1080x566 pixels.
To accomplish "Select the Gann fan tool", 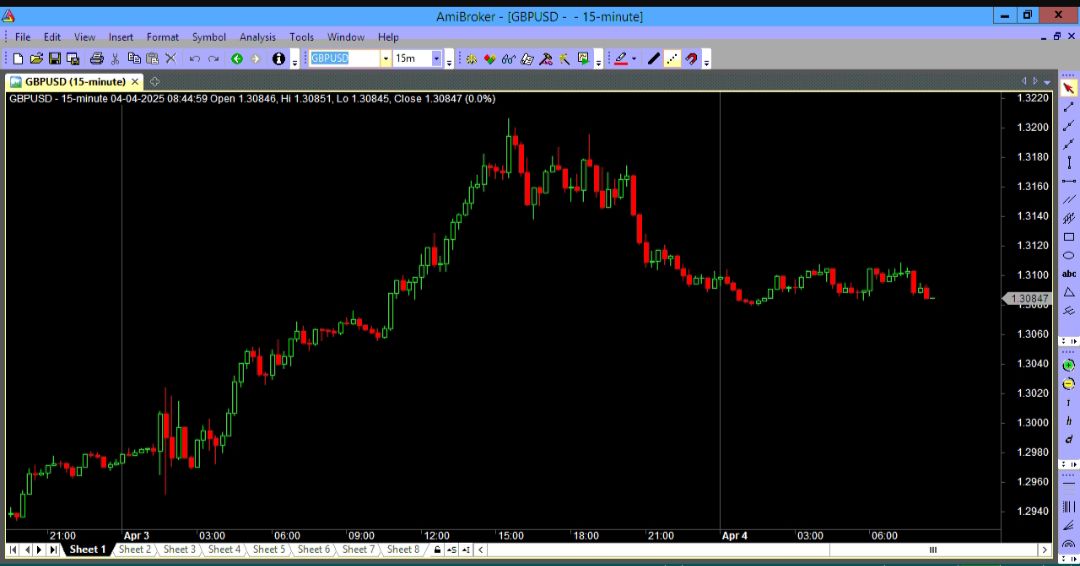I will pos(1068,525).
